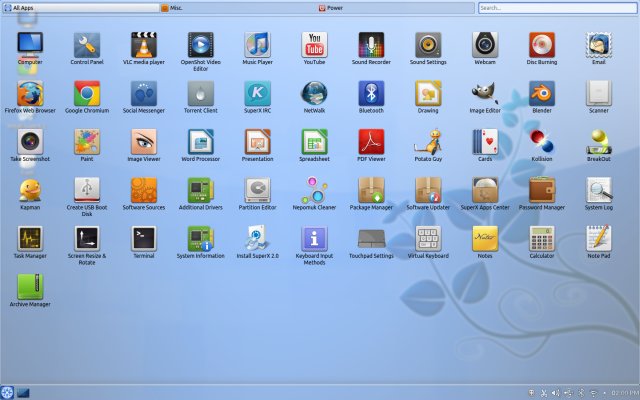The width and height of the screenshot is (640, 400).
Task: Open Touchpad Settings
Action: pyautogui.click(x=371, y=239)
